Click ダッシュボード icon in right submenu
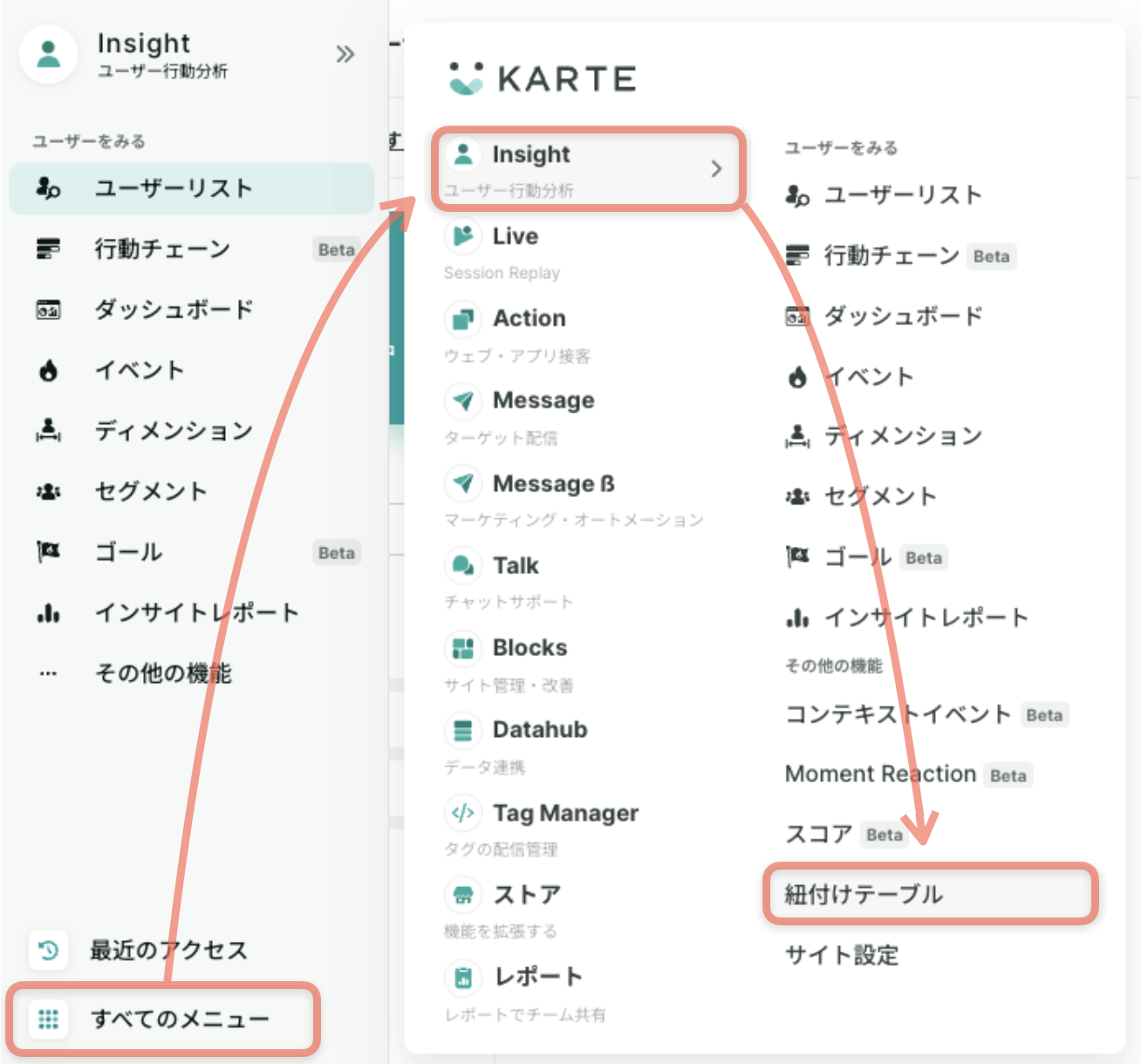 pos(797,316)
